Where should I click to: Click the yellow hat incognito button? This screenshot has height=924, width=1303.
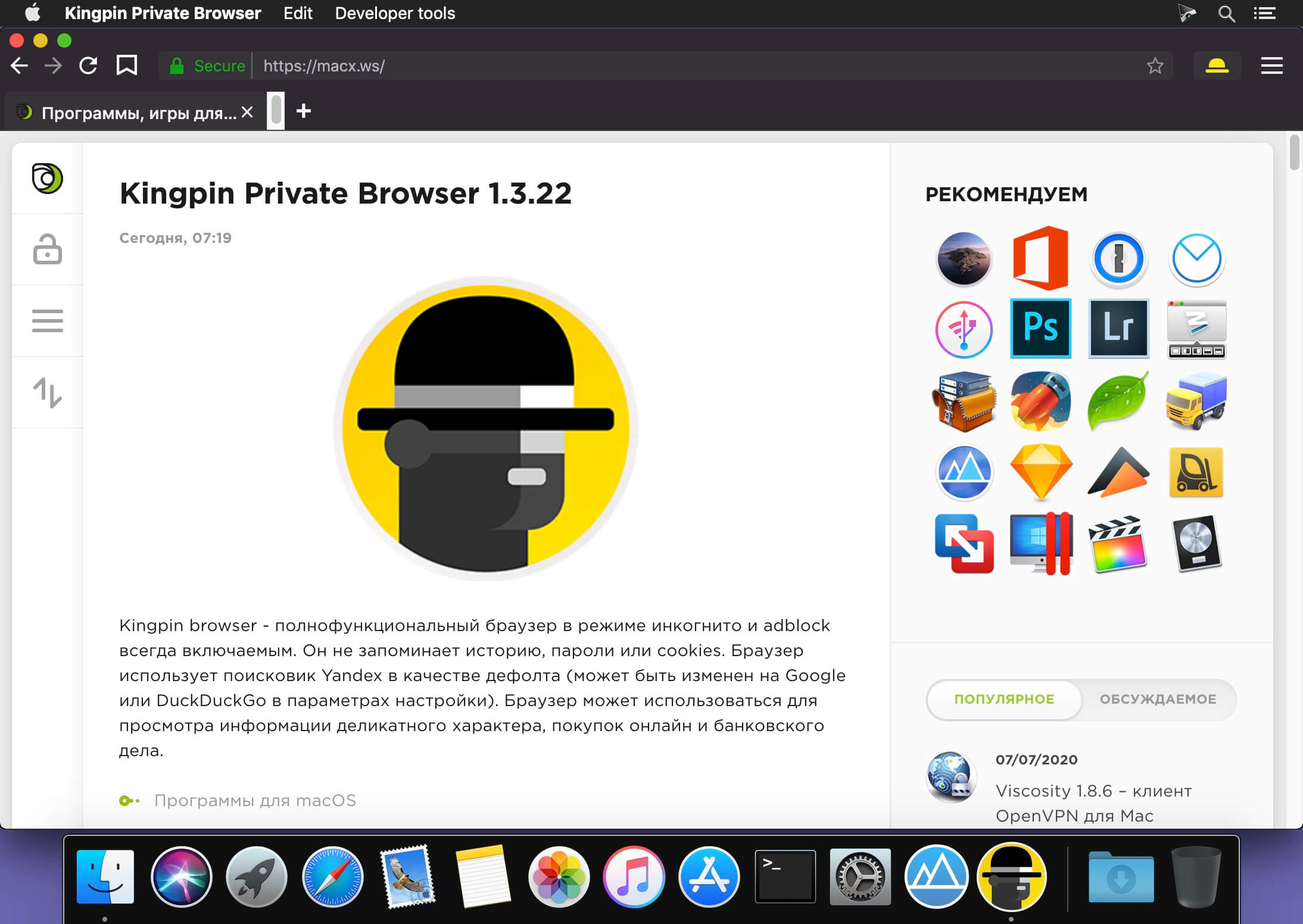1217,65
